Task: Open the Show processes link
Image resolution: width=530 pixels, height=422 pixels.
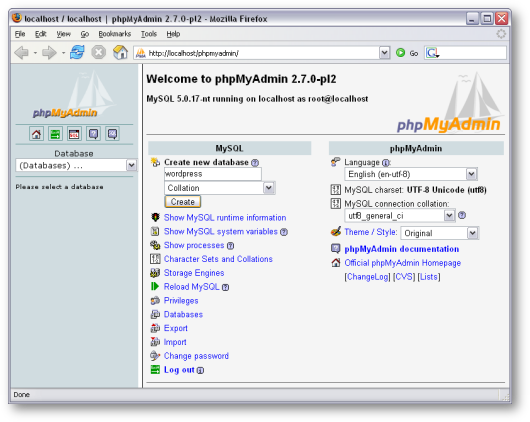Action: pyautogui.click(x=194, y=245)
